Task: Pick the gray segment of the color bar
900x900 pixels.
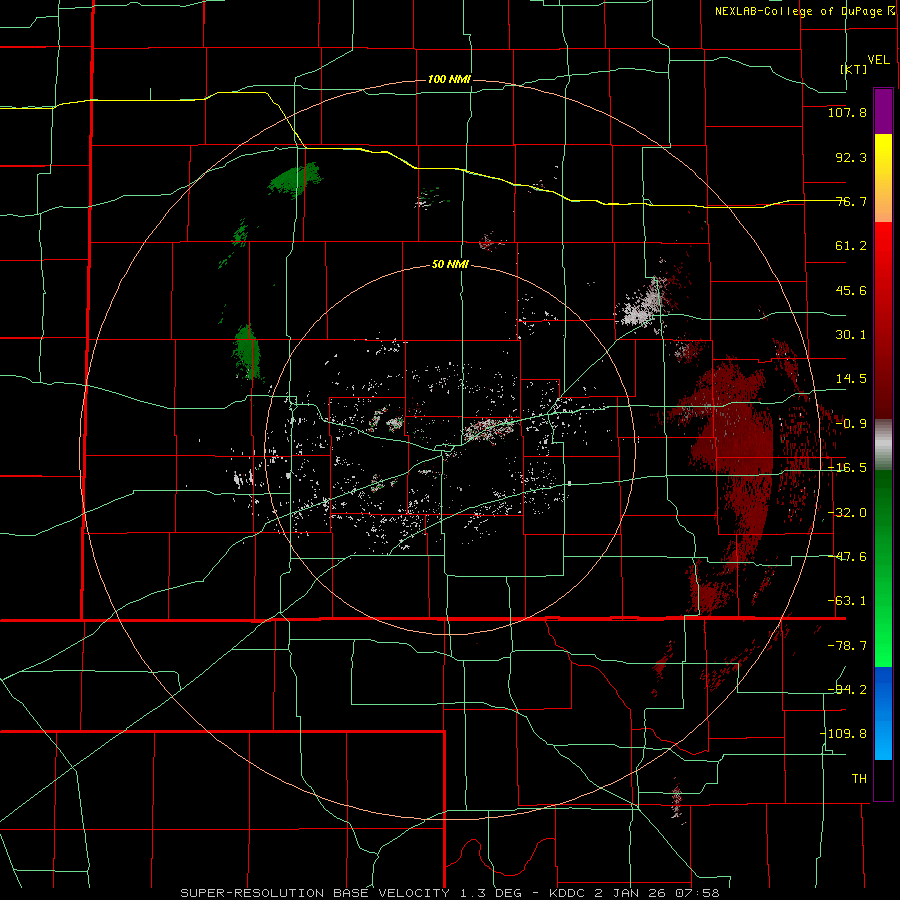Action: point(883,445)
